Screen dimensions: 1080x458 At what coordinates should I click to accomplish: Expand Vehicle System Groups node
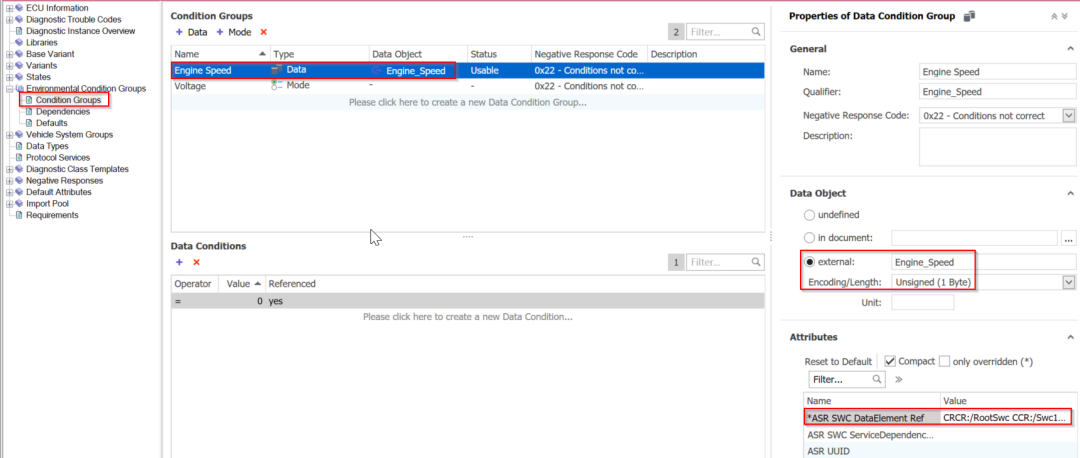click(9, 135)
